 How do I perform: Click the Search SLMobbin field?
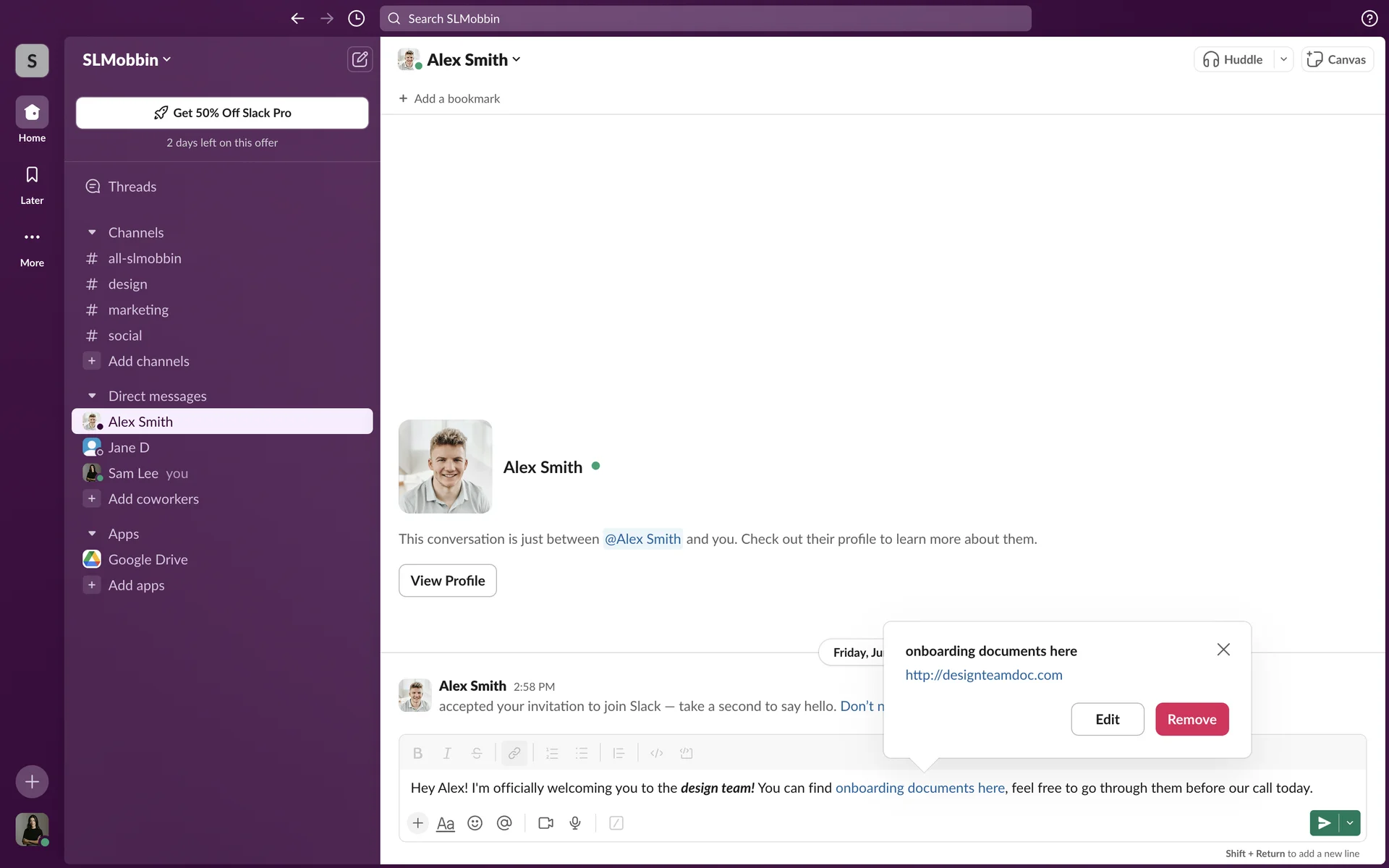[705, 19]
